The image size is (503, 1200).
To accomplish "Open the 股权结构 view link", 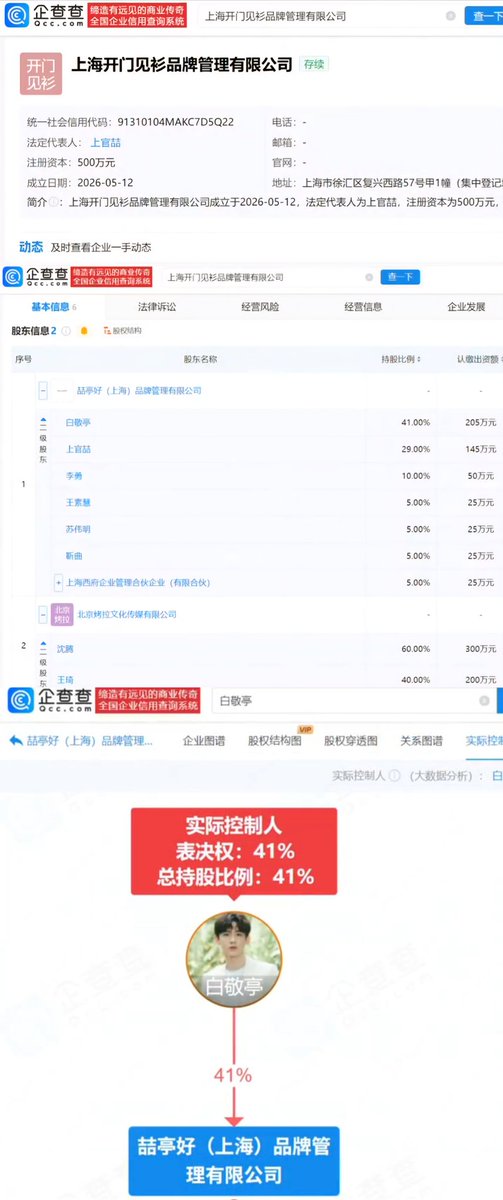I will (121, 330).
